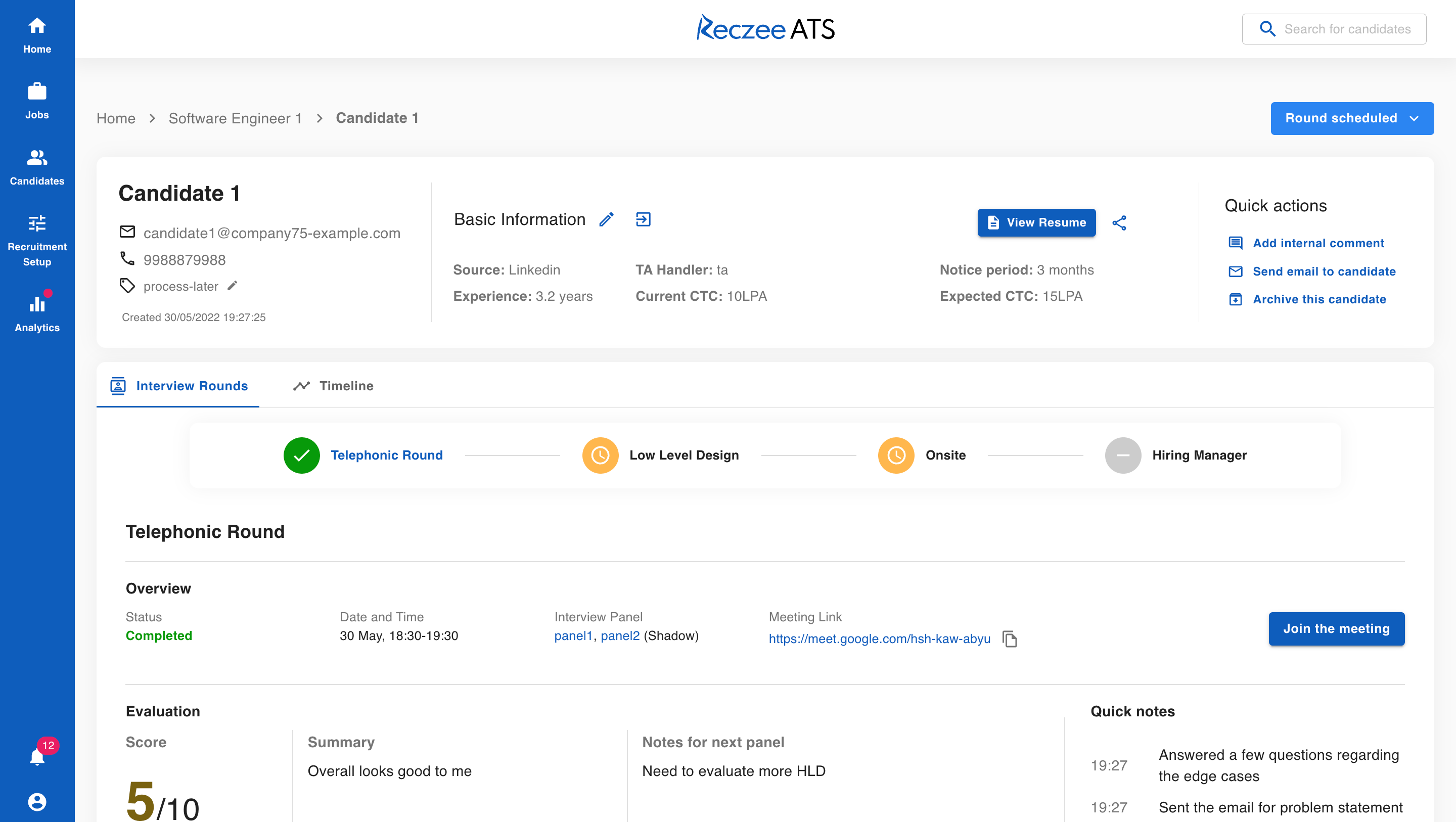Click the View Resume button

pyautogui.click(x=1036, y=223)
